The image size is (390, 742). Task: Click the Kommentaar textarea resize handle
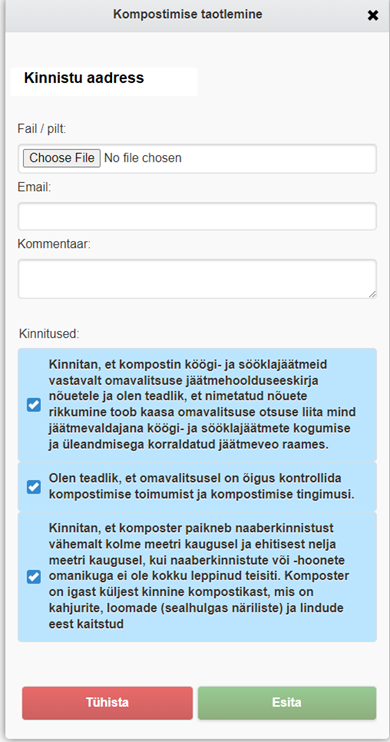point(372,294)
